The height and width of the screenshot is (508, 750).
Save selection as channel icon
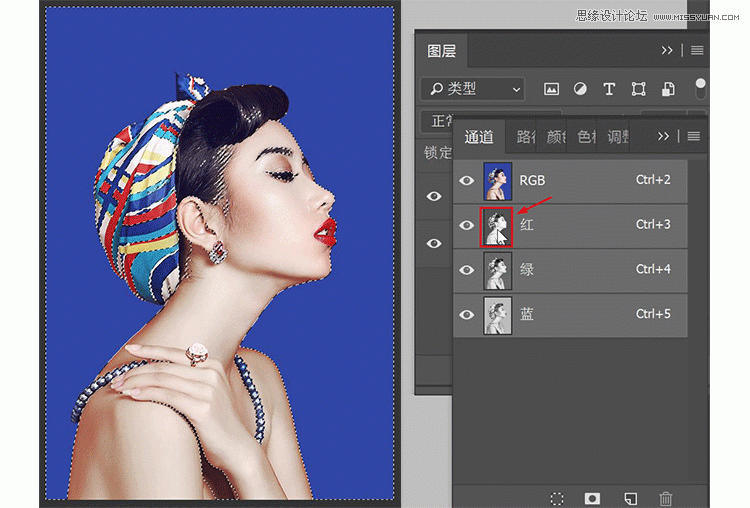click(x=592, y=498)
